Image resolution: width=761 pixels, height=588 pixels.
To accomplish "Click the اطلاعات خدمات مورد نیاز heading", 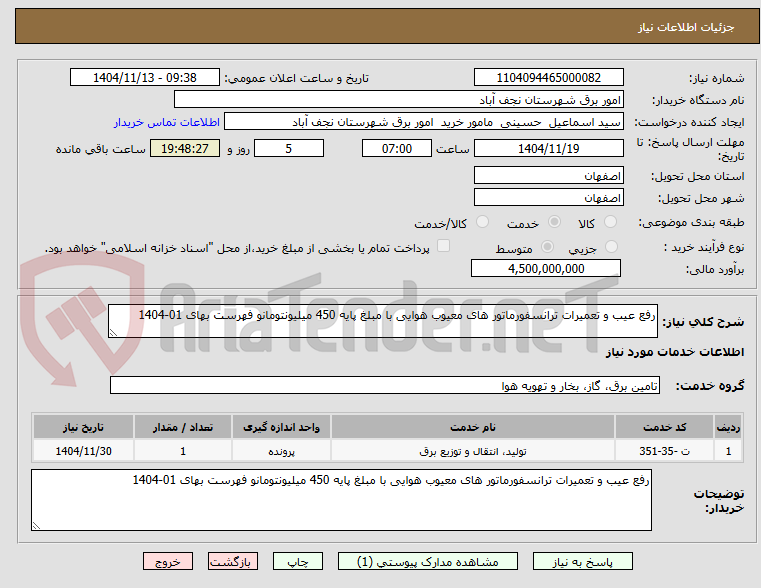I will (675, 352).
